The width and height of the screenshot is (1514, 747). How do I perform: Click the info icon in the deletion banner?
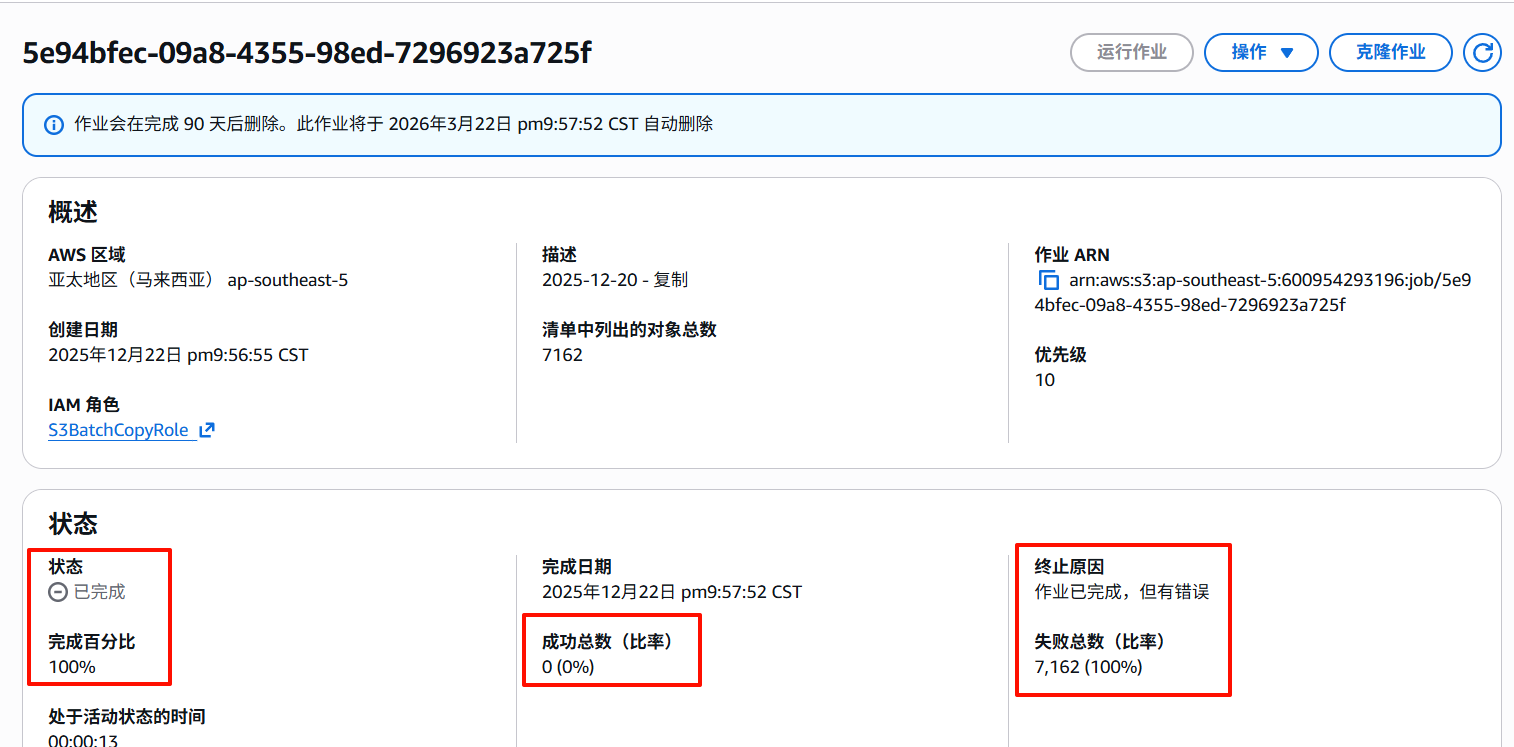point(54,125)
